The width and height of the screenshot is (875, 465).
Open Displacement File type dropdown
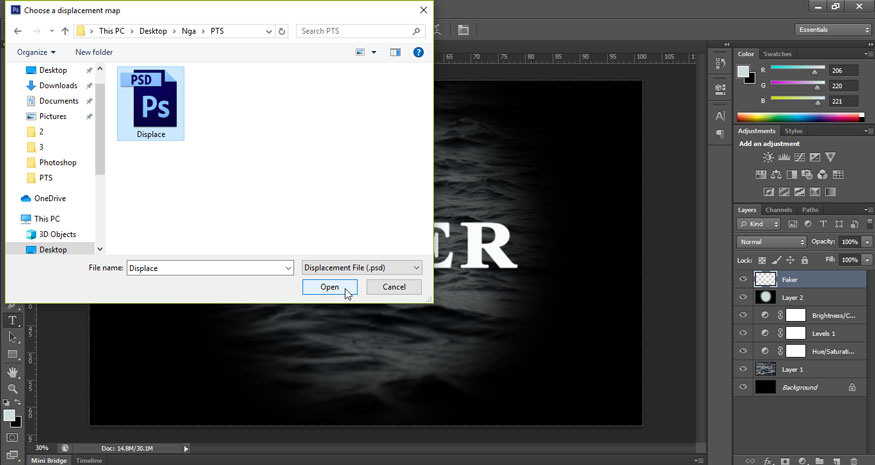362,268
